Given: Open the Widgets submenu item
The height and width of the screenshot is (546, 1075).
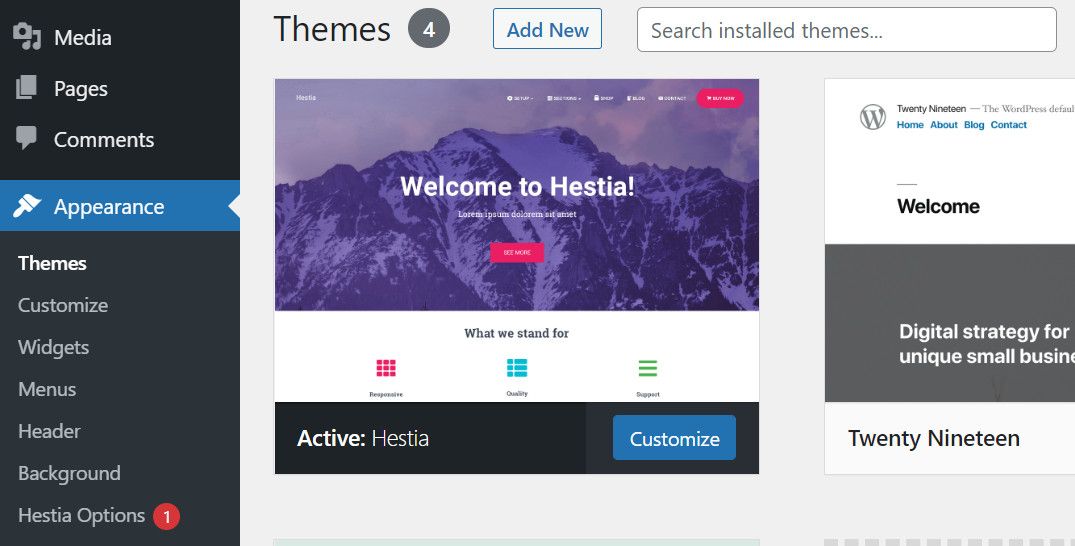Looking at the screenshot, I should pyautogui.click(x=53, y=347).
